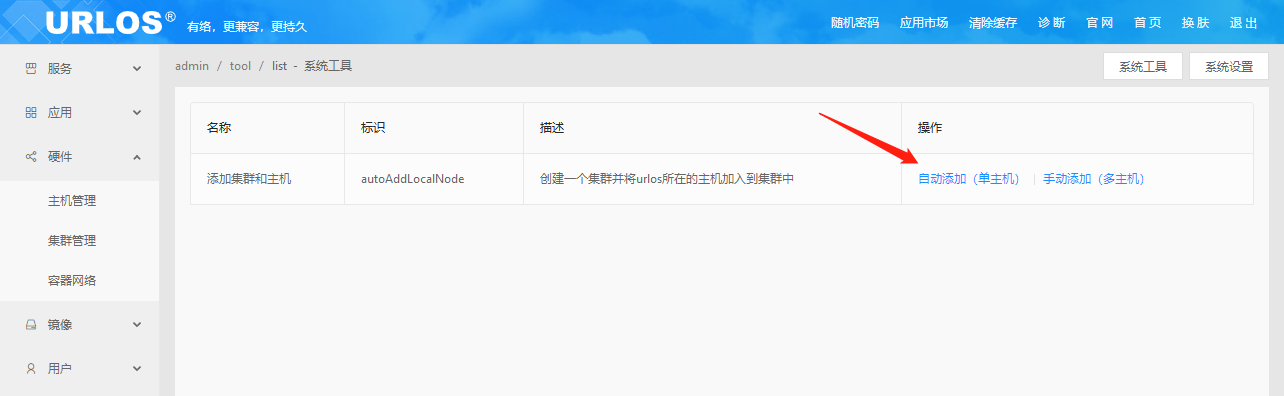Viewport: 1284px width, 396px height.
Task: Click the 系统设置 button
Action: [1229, 67]
